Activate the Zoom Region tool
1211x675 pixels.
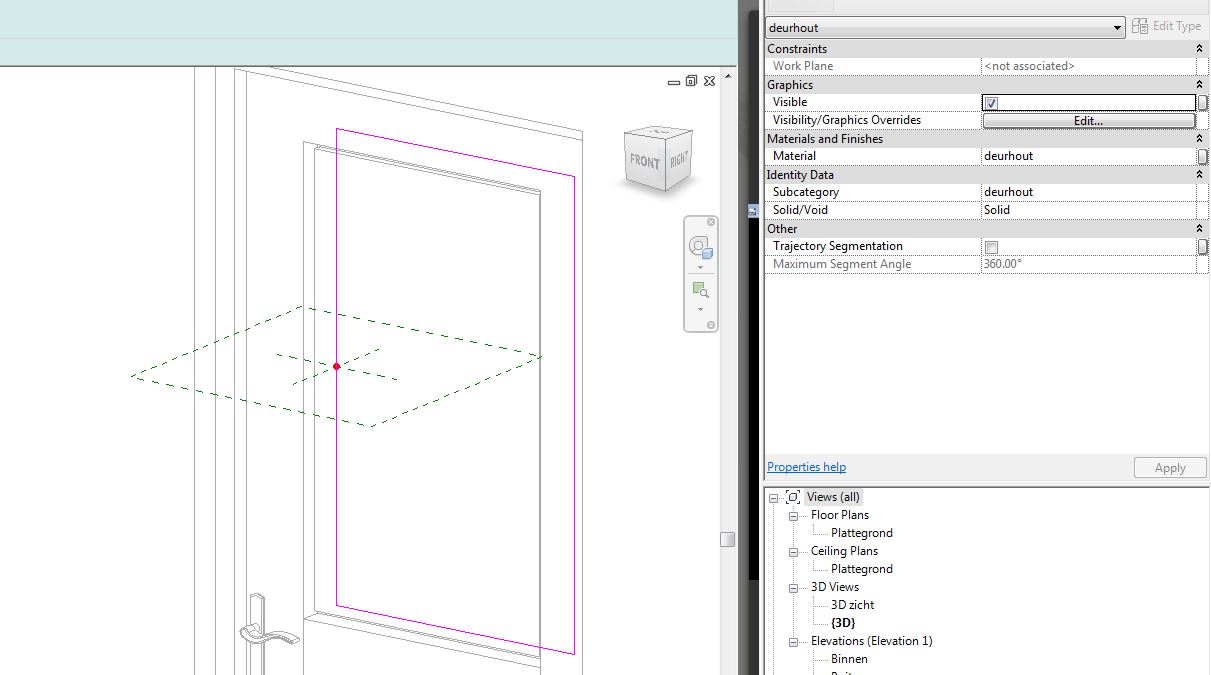point(699,291)
